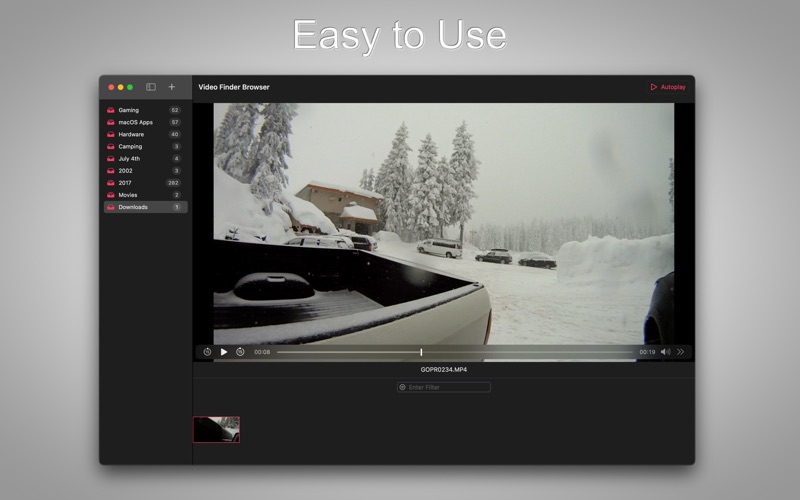Image resolution: width=800 pixels, height=500 pixels.
Task: Click the video progress scrubber handle
Action: 421,352
